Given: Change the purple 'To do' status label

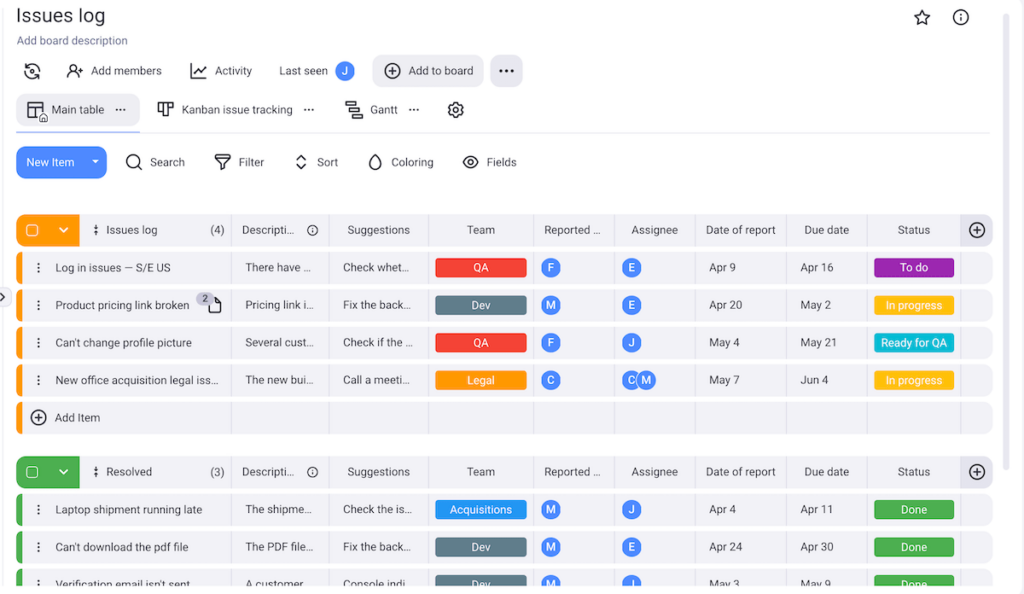Looking at the screenshot, I should (913, 267).
